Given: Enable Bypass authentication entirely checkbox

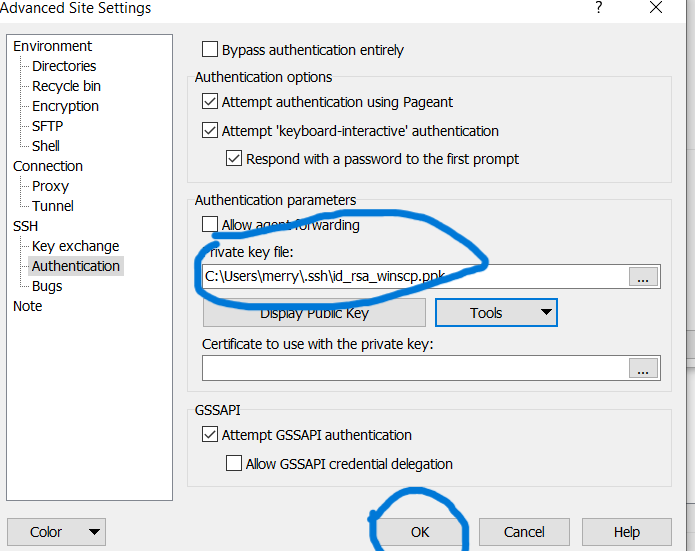Looking at the screenshot, I should coord(210,50).
